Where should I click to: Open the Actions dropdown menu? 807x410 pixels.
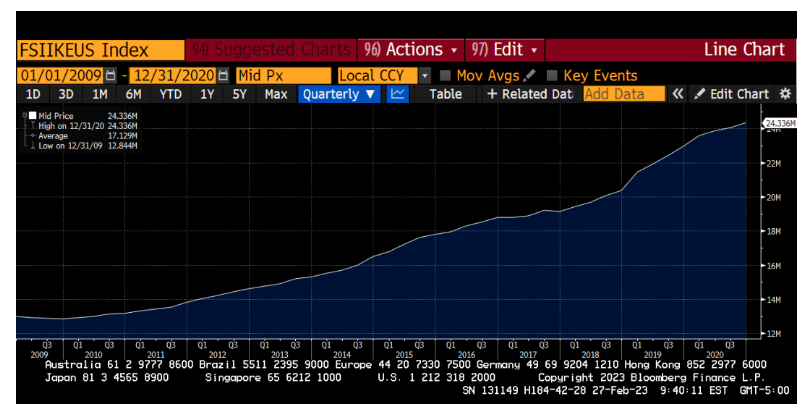tap(411, 50)
